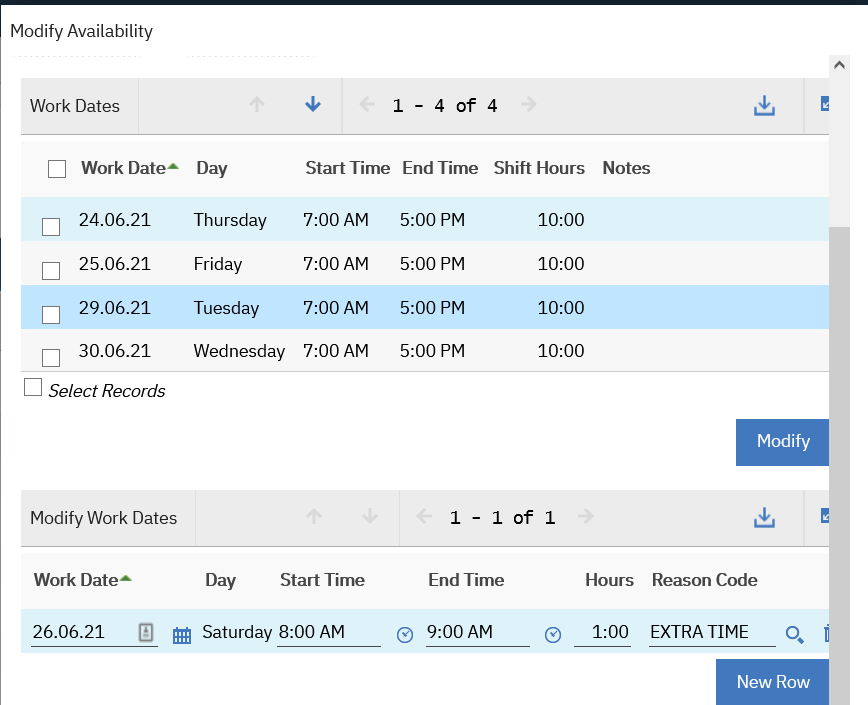
Task: Open End Time clock picker
Action: (553, 634)
